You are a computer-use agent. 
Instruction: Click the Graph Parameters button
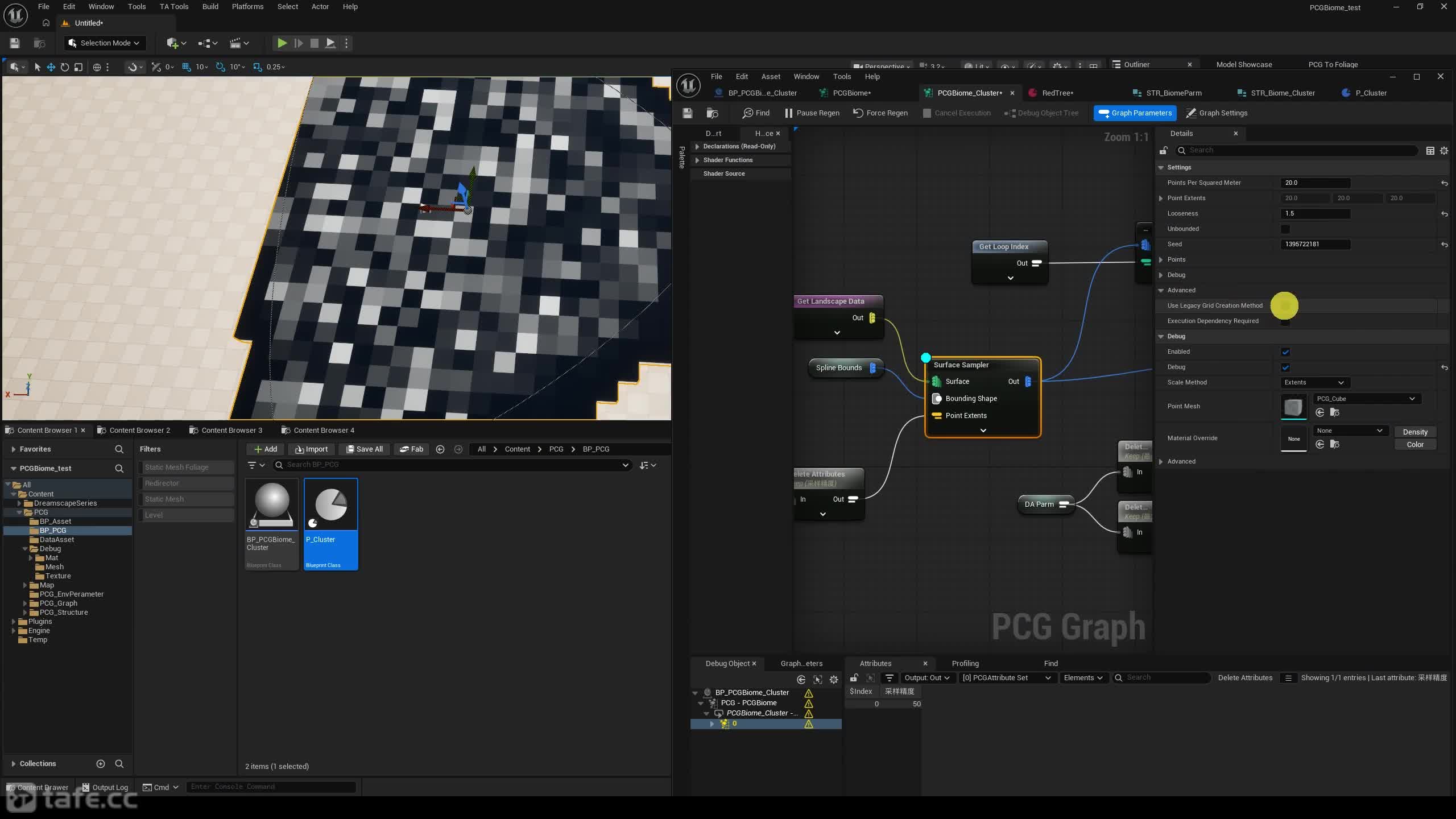coord(1135,113)
